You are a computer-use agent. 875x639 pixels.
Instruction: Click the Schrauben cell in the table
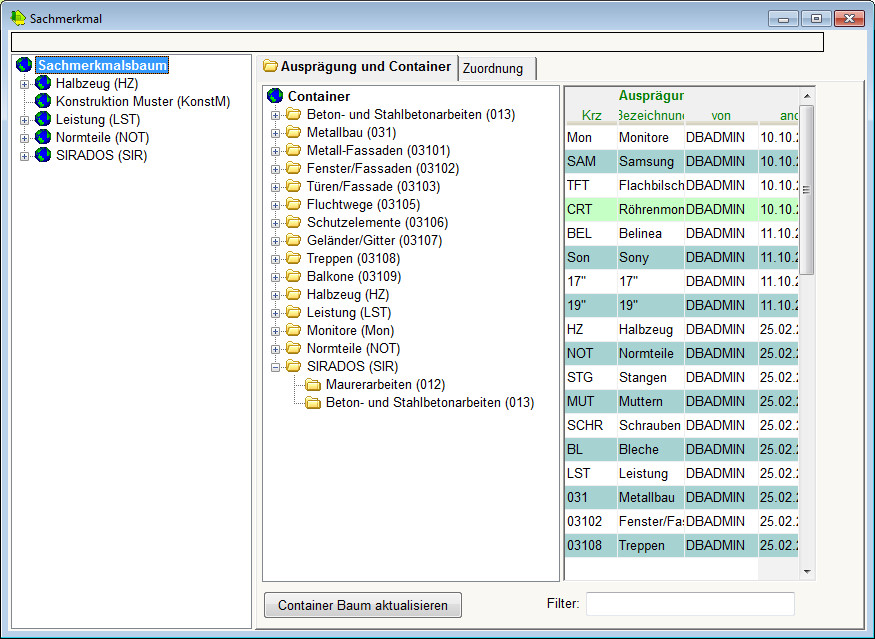[x=651, y=425]
